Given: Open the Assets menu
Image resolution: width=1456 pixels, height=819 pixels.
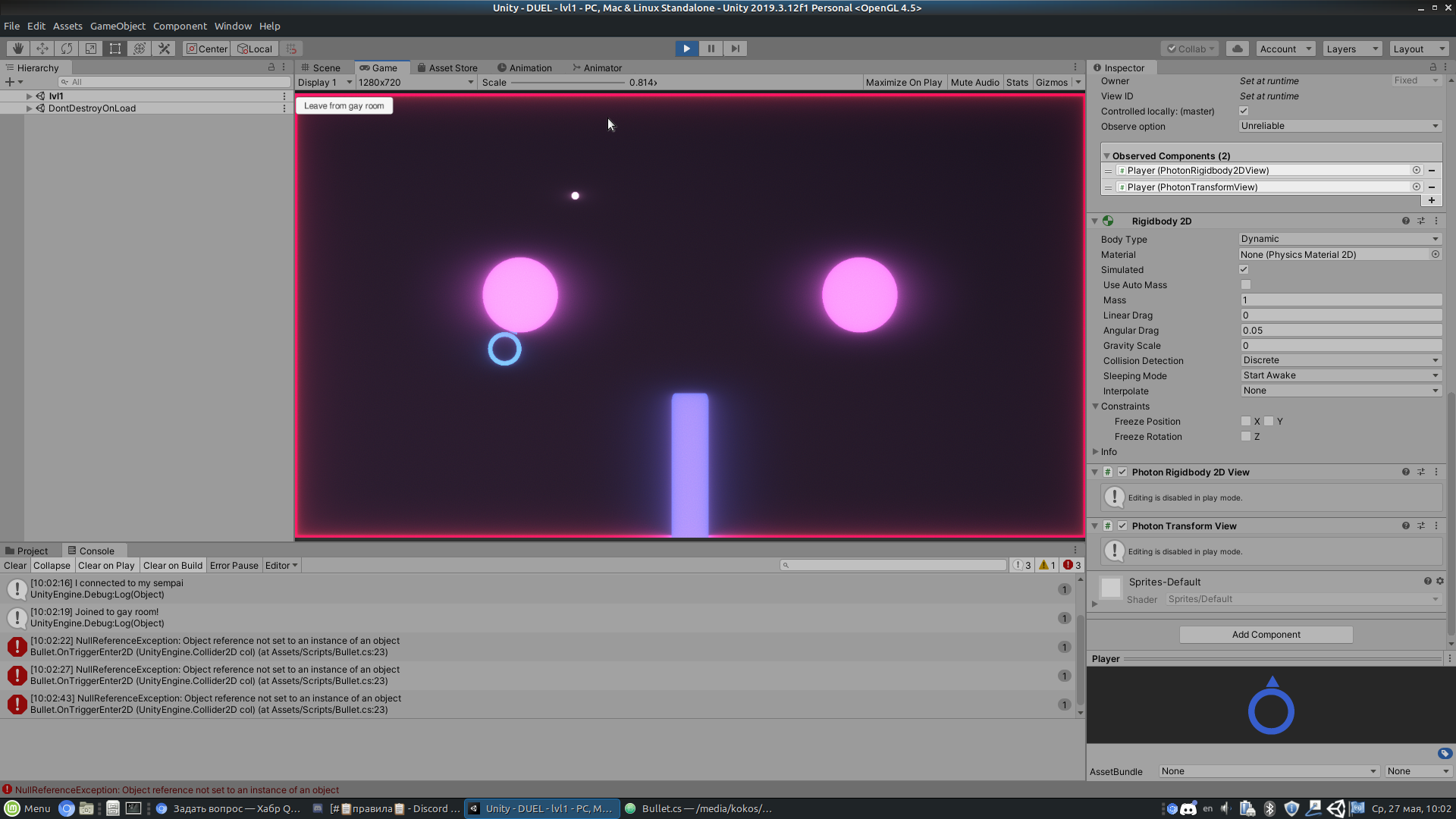Looking at the screenshot, I should [67, 26].
